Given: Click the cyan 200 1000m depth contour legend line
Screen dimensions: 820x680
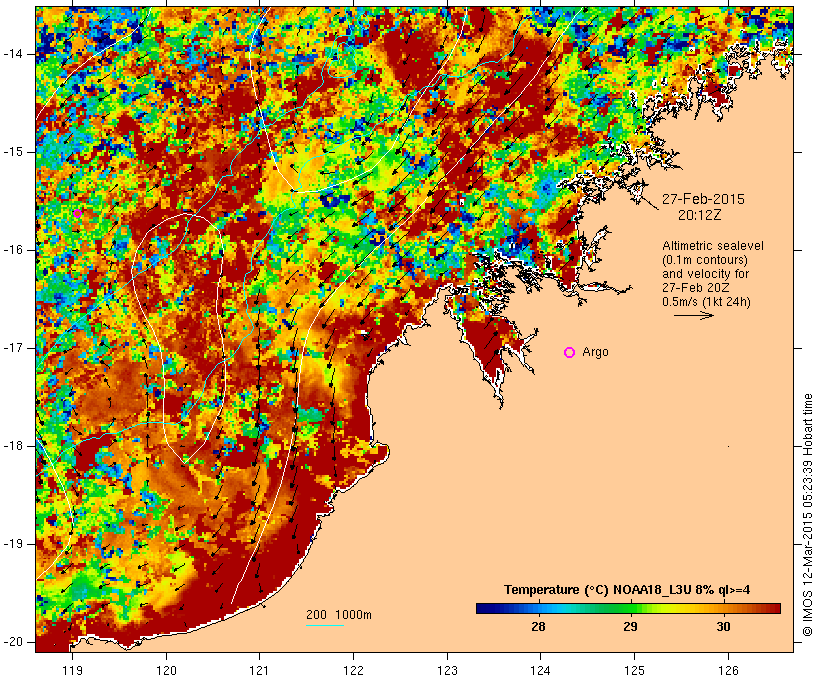Looking at the screenshot, I should (325, 625).
